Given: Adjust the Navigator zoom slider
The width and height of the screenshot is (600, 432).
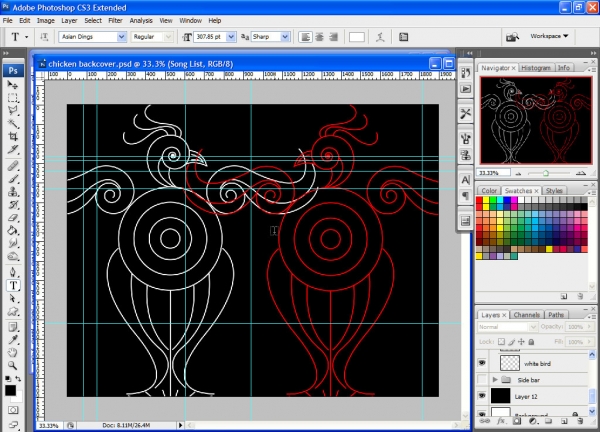Looking at the screenshot, I should pos(546,173).
